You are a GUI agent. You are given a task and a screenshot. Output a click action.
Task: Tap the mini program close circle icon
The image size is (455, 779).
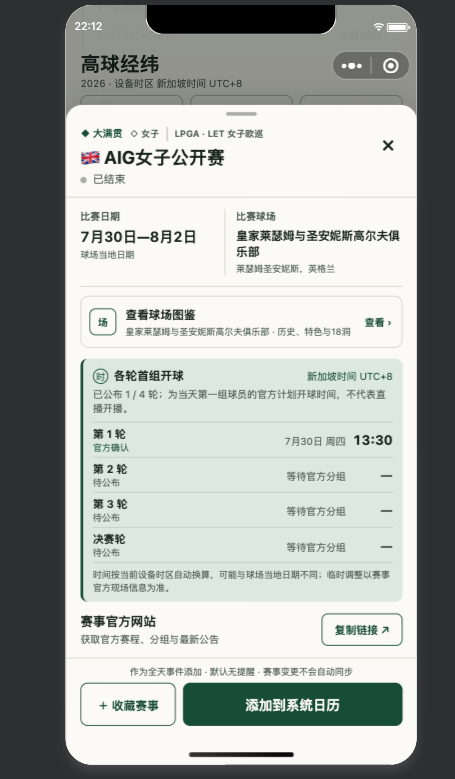[x=391, y=66]
